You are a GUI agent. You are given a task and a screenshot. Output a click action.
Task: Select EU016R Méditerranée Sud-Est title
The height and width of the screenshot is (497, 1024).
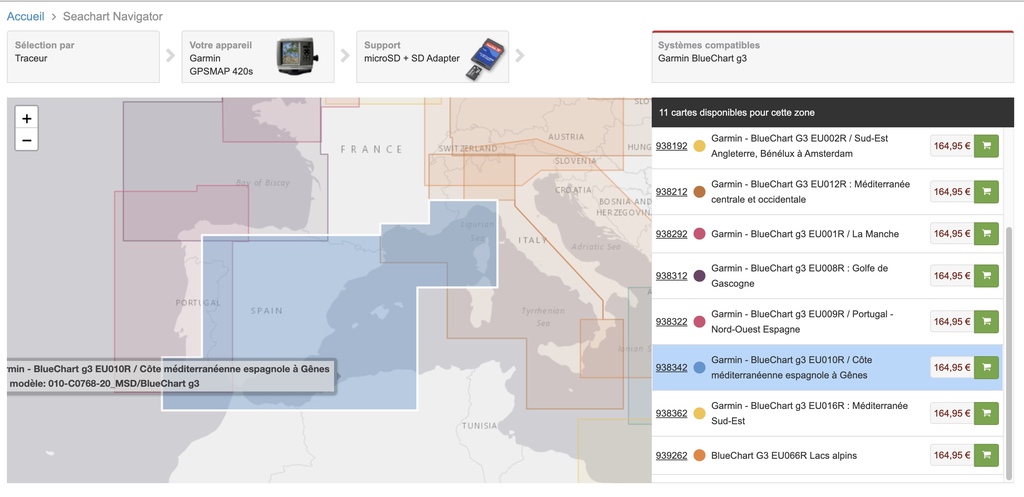pyautogui.click(x=809, y=413)
